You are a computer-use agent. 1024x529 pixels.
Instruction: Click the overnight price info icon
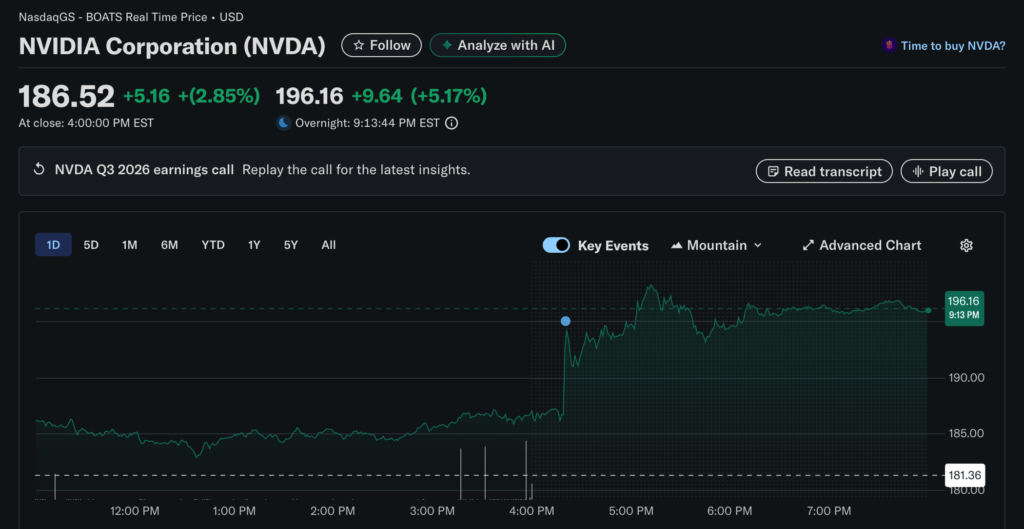click(x=451, y=123)
